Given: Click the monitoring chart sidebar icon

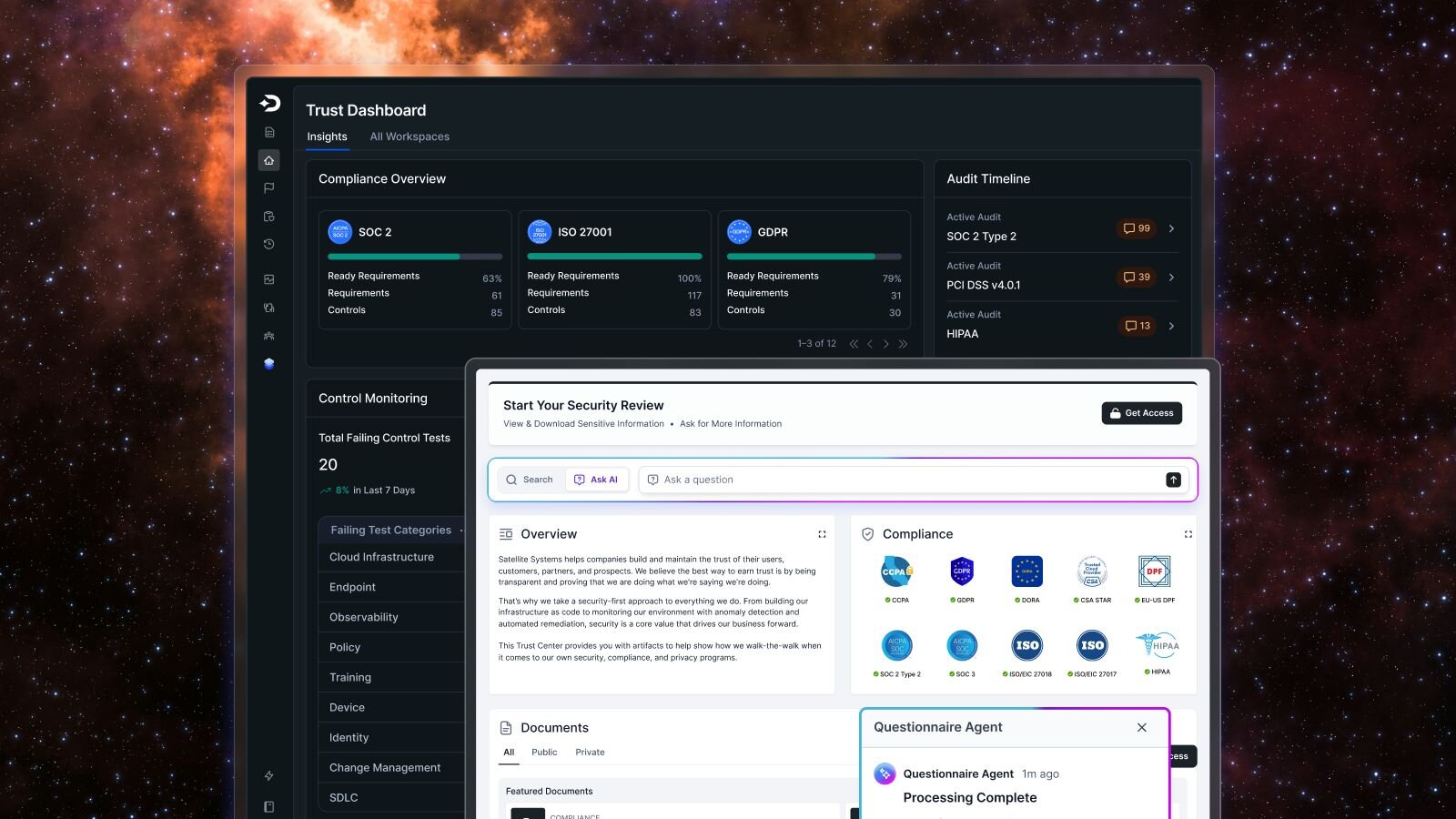Looking at the screenshot, I should 268,279.
